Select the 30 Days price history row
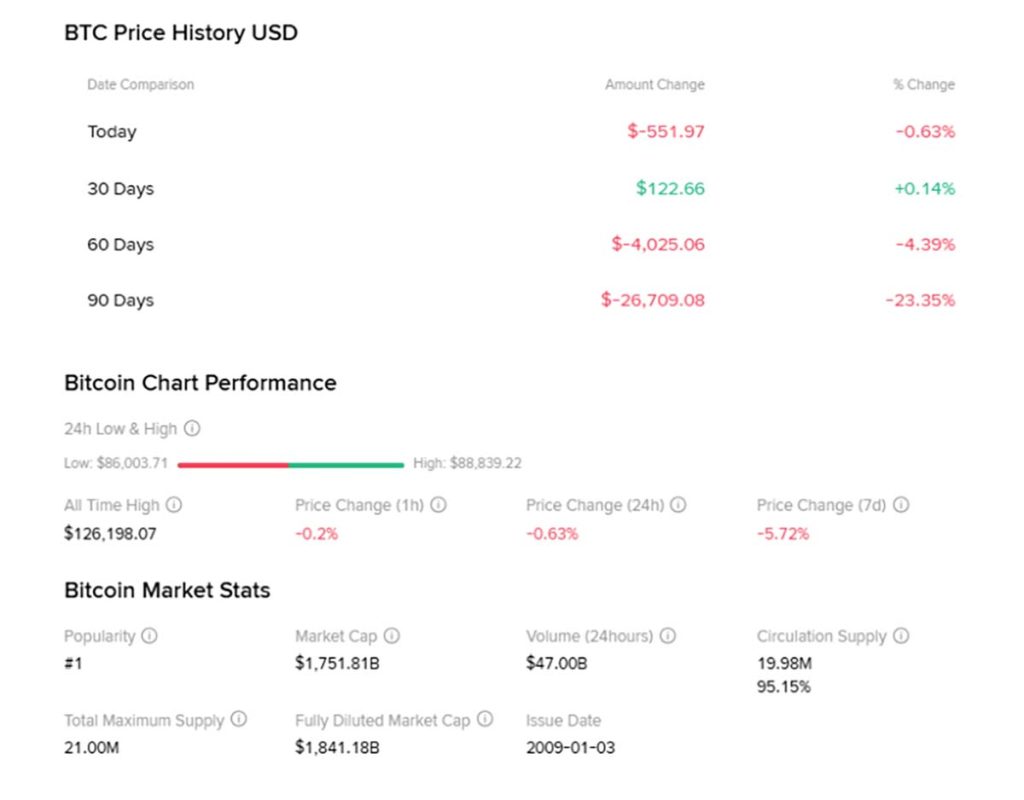This screenshot has width=1024, height=800. tap(120, 189)
